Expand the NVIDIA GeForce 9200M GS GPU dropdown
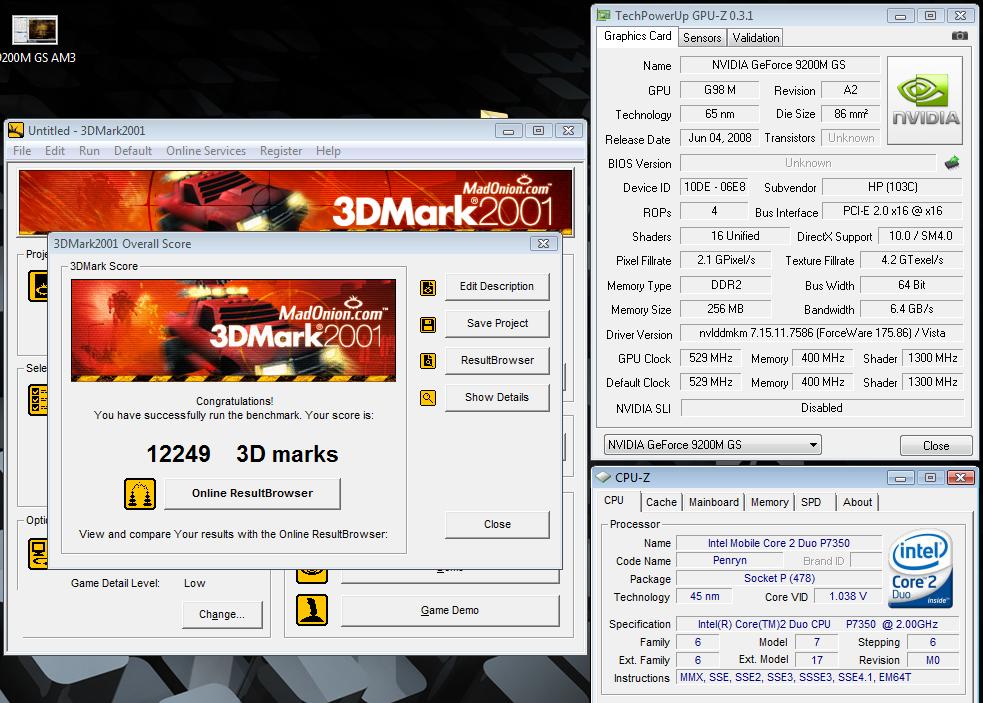This screenshot has width=983, height=703. tap(712, 445)
